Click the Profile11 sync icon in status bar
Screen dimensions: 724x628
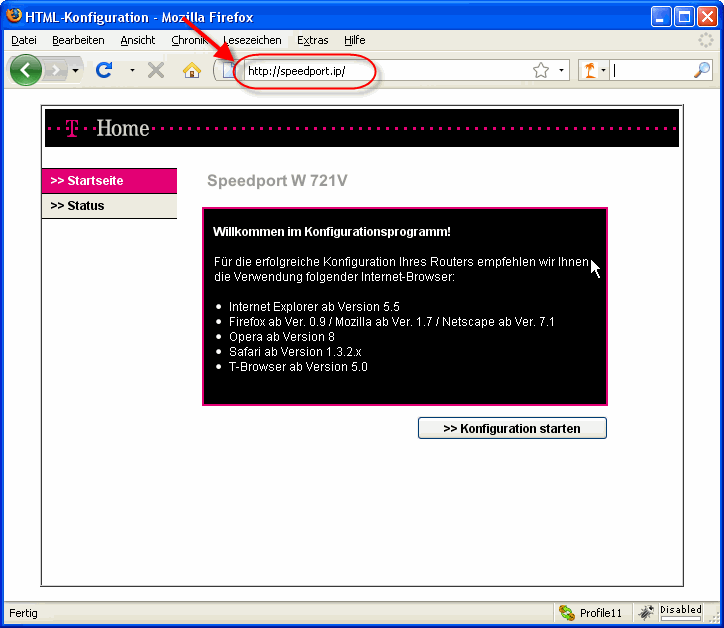(567, 612)
